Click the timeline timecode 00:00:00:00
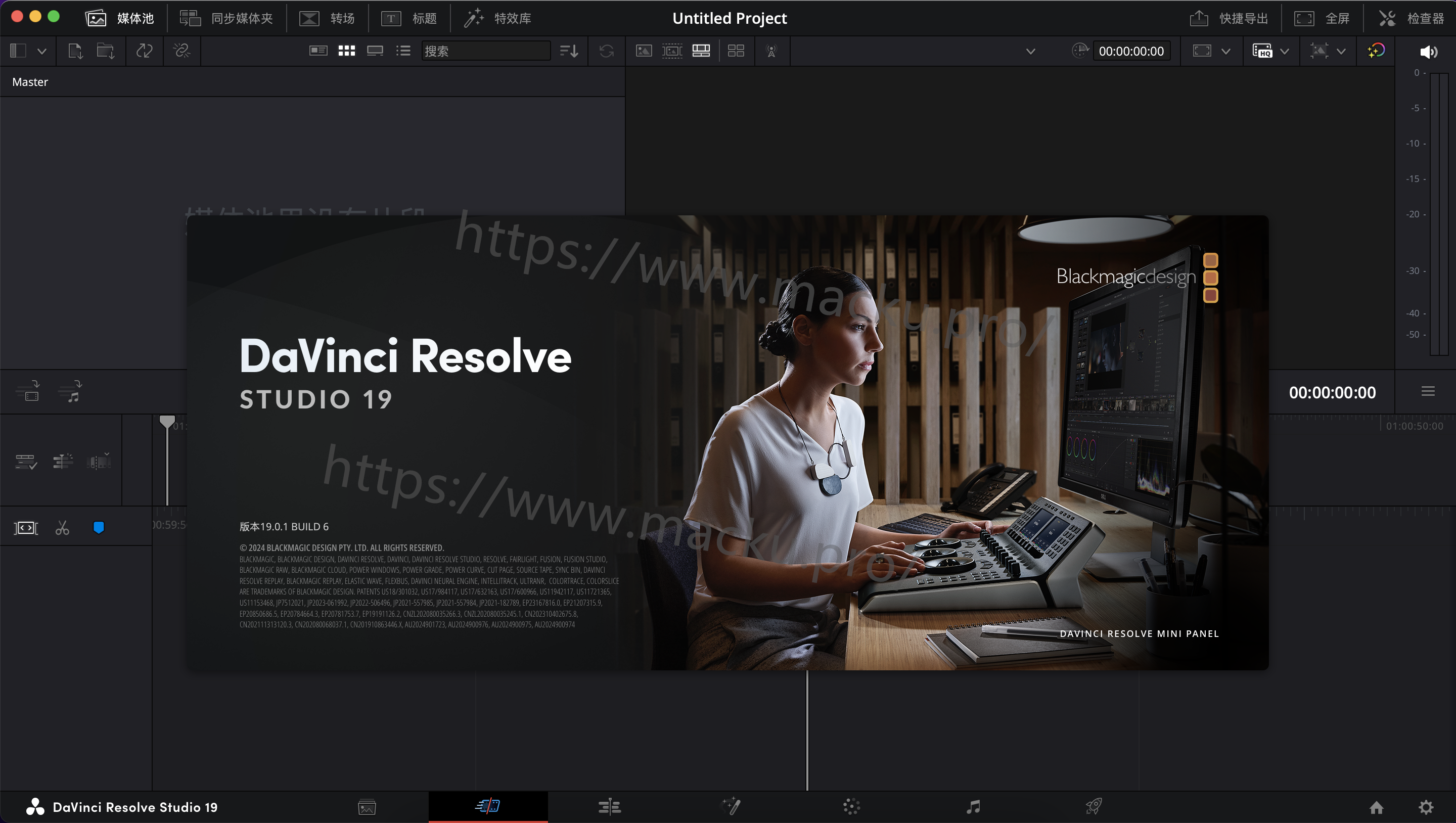1456x823 pixels. pyautogui.click(x=1332, y=393)
